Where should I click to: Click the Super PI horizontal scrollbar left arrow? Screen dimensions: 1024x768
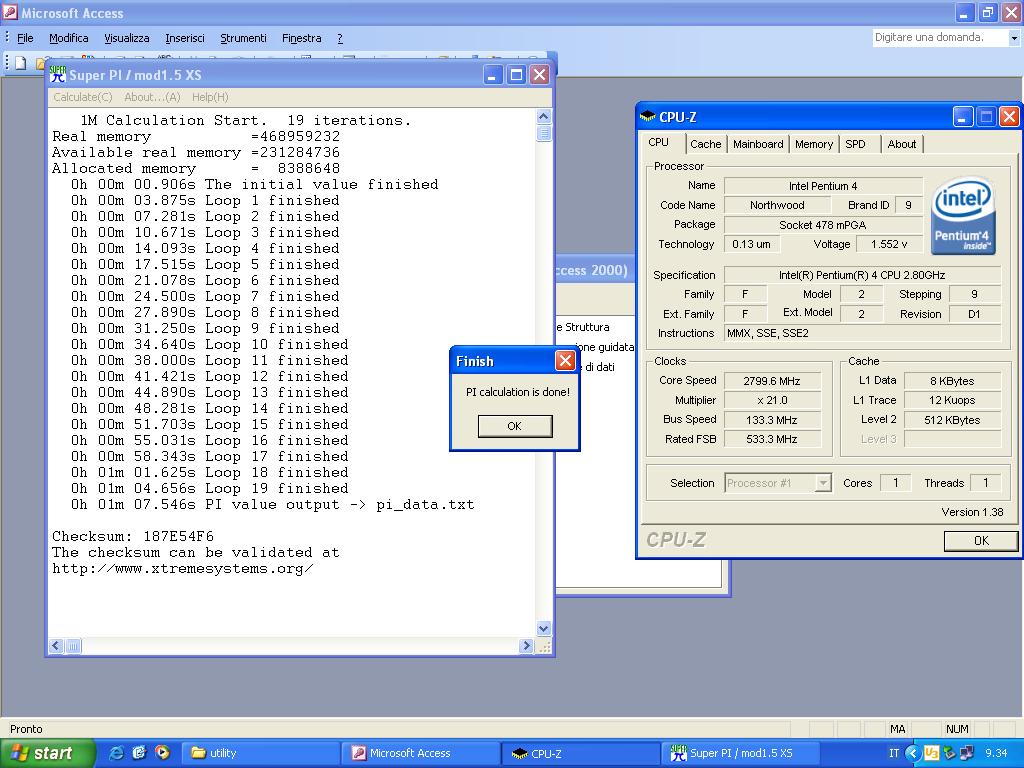[x=56, y=646]
